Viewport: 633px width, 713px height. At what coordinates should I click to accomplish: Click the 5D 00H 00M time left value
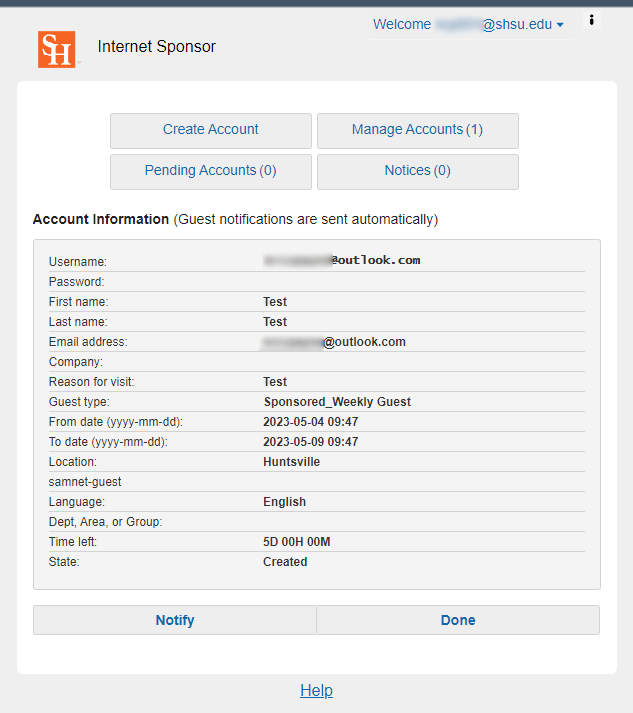296,542
